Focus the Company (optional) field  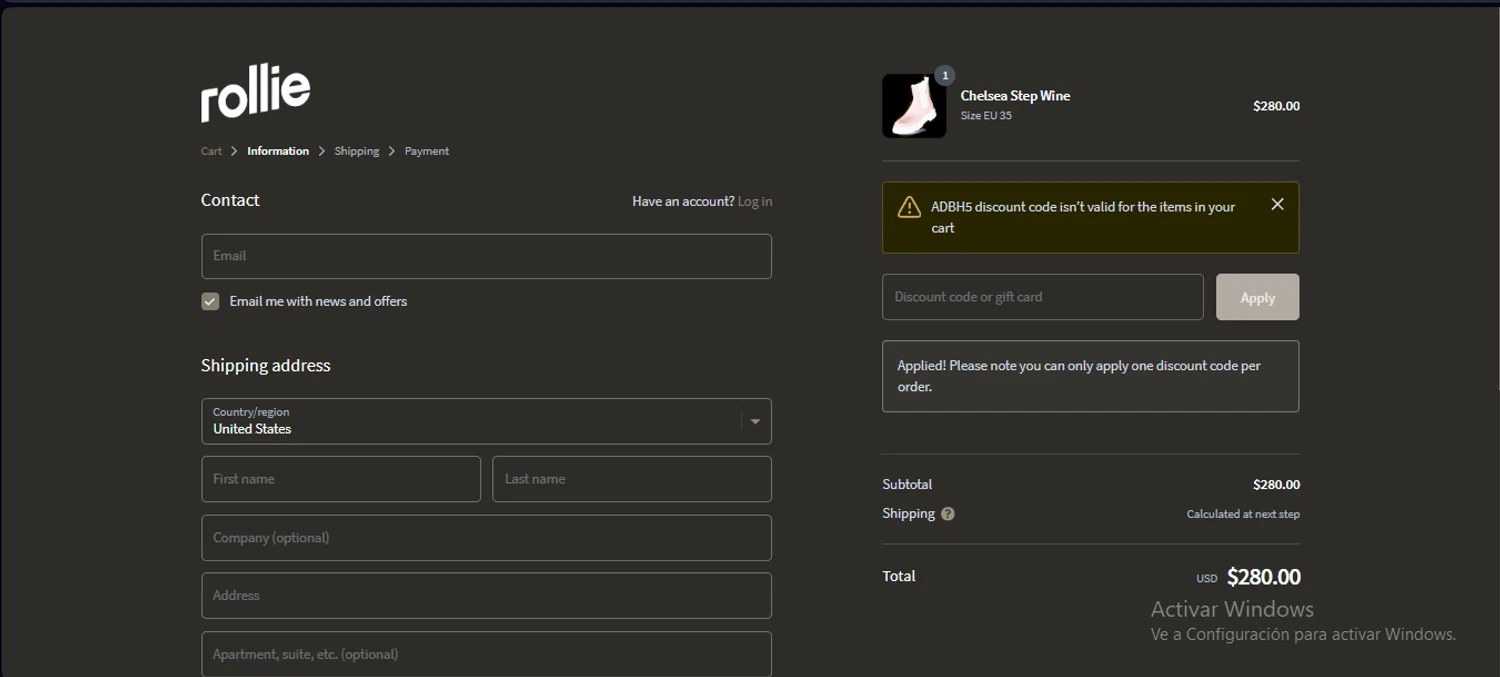486,538
